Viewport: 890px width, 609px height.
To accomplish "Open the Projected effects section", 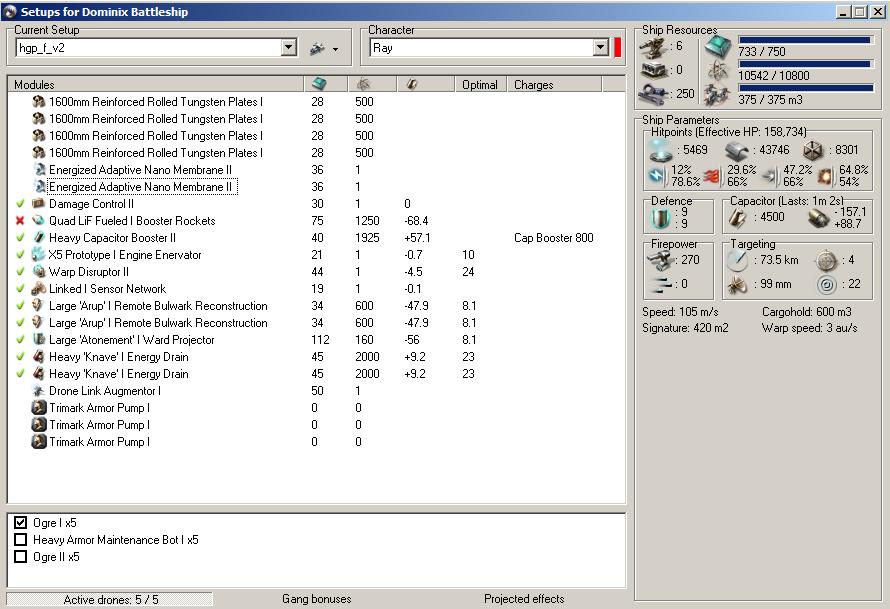I will coord(524,599).
